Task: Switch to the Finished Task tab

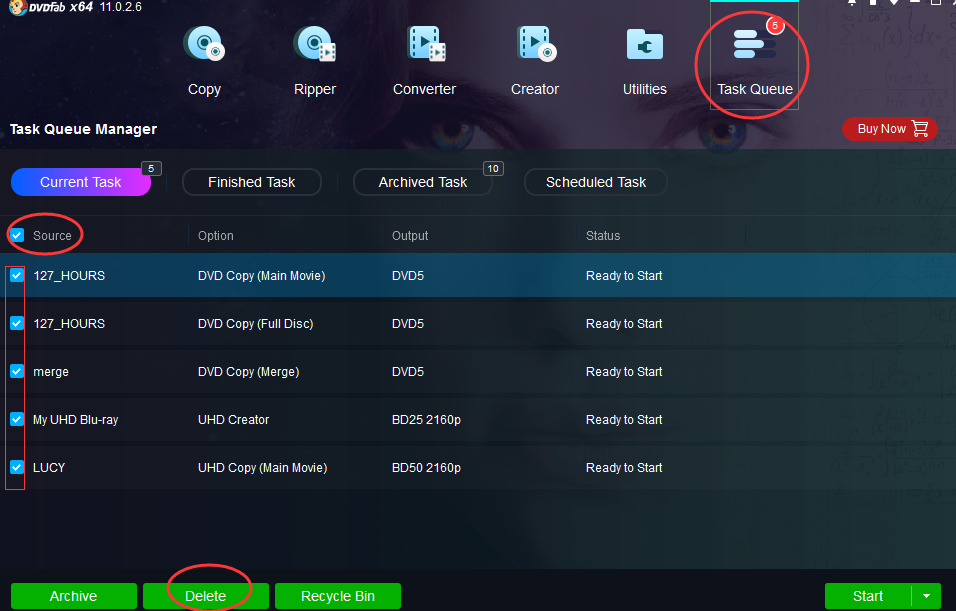Action: point(252,182)
